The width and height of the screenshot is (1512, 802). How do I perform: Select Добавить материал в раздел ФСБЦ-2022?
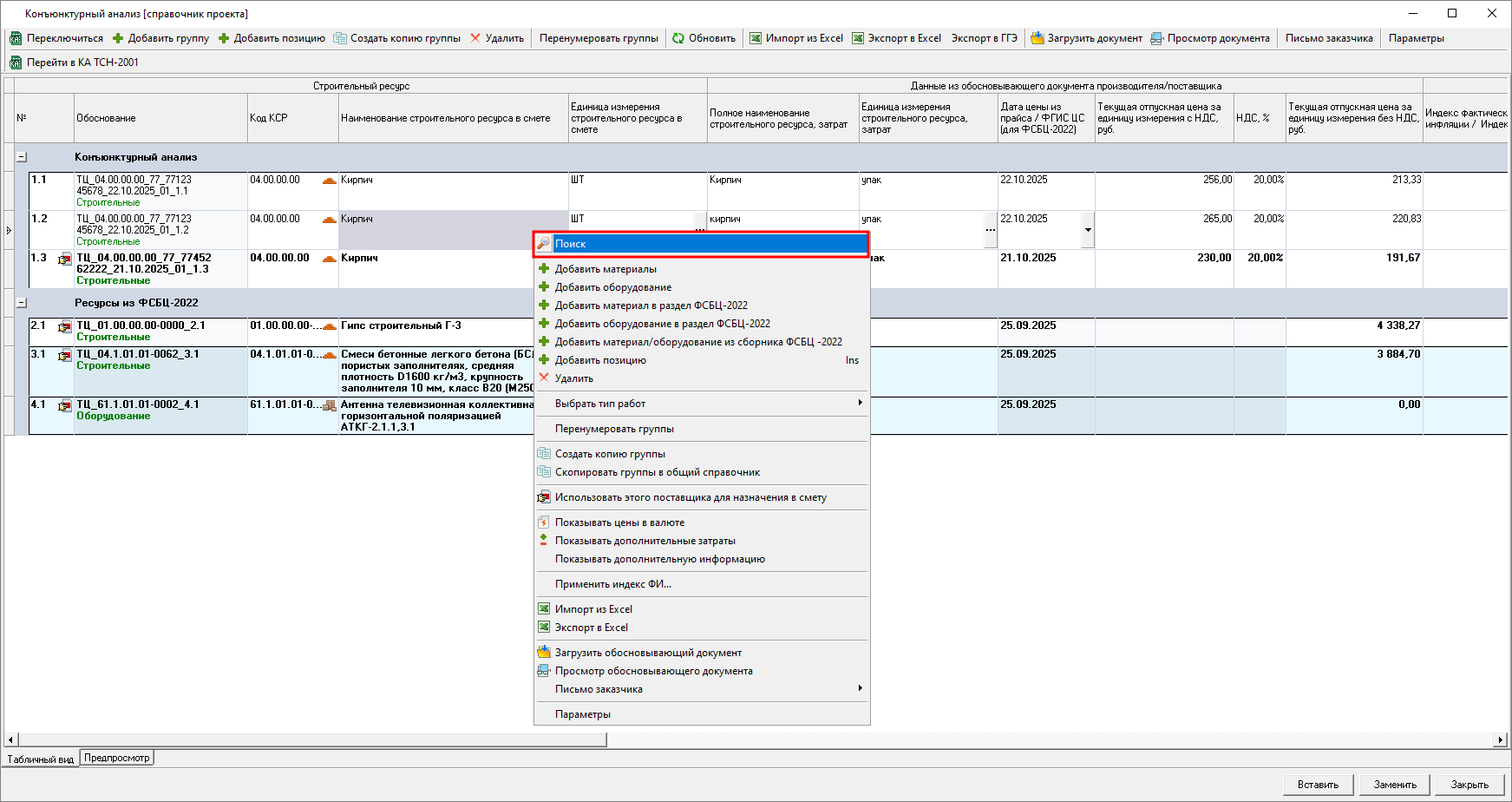[701, 306]
